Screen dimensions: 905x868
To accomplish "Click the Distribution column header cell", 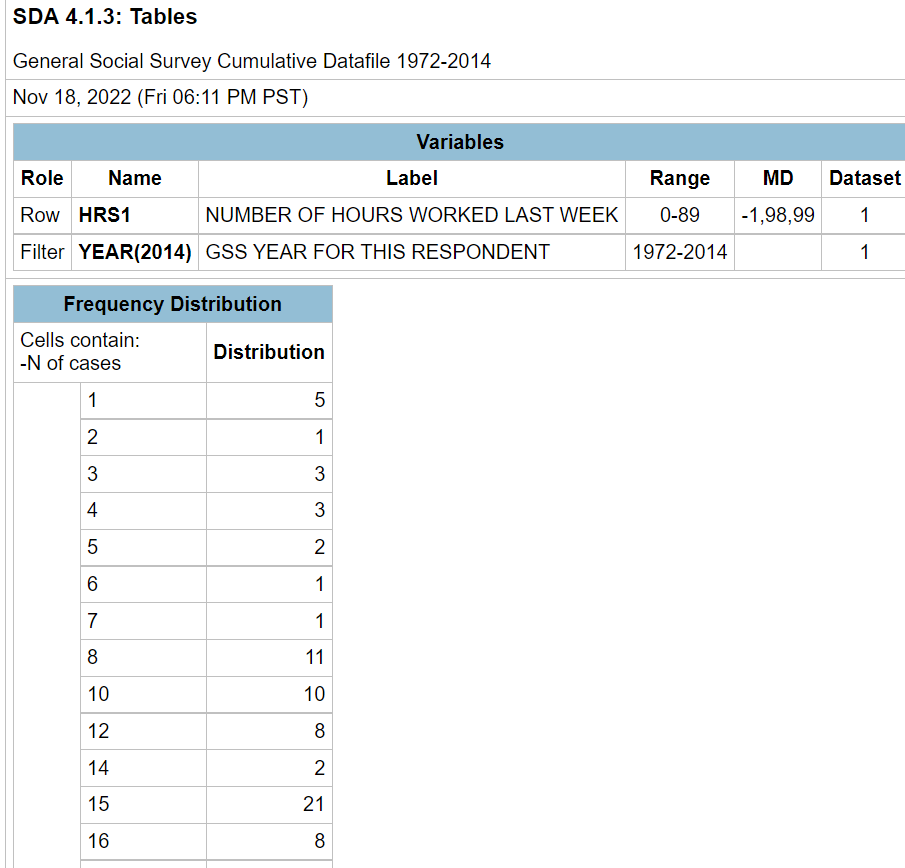I will tap(268, 352).
